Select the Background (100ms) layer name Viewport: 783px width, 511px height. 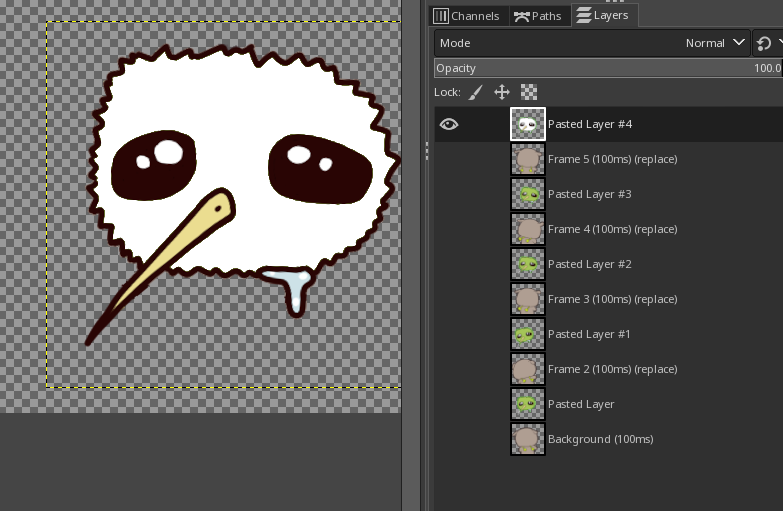pyautogui.click(x=600, y=439)
